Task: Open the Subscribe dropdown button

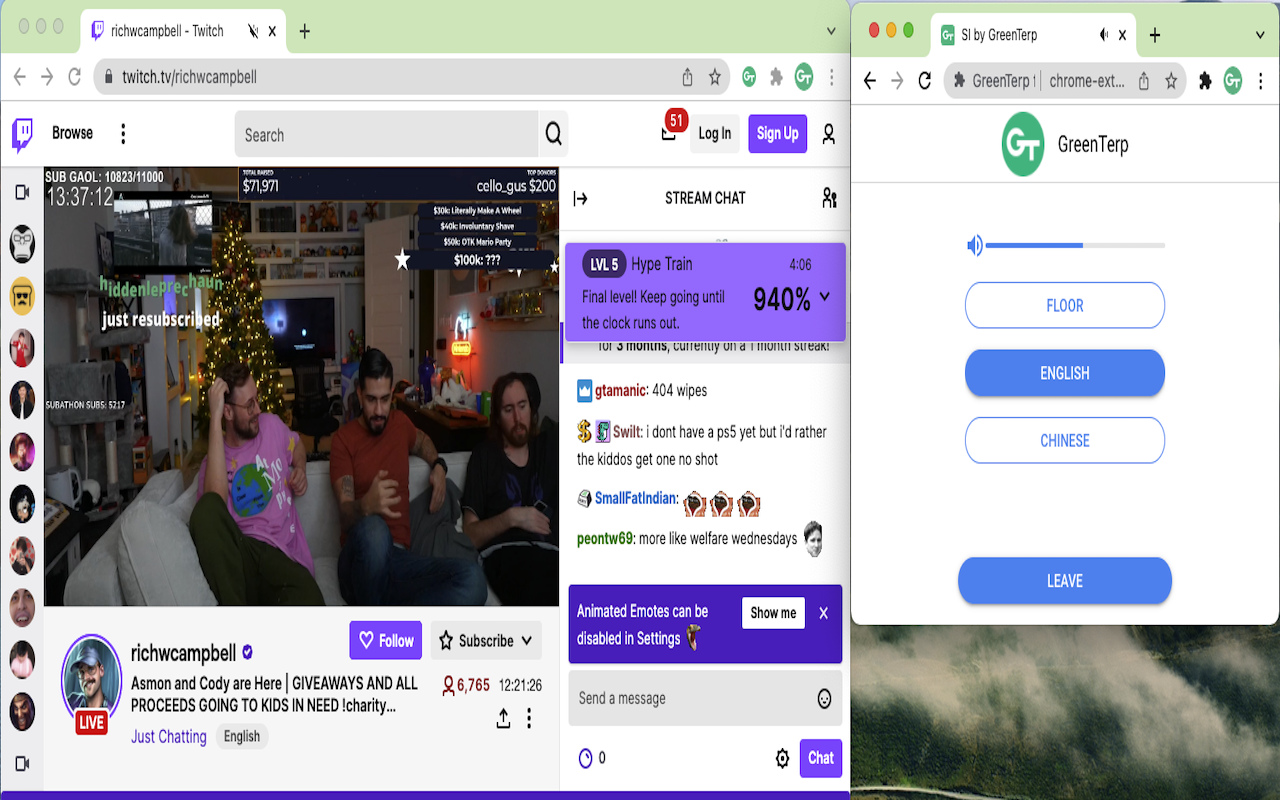Action: (486, 641)
